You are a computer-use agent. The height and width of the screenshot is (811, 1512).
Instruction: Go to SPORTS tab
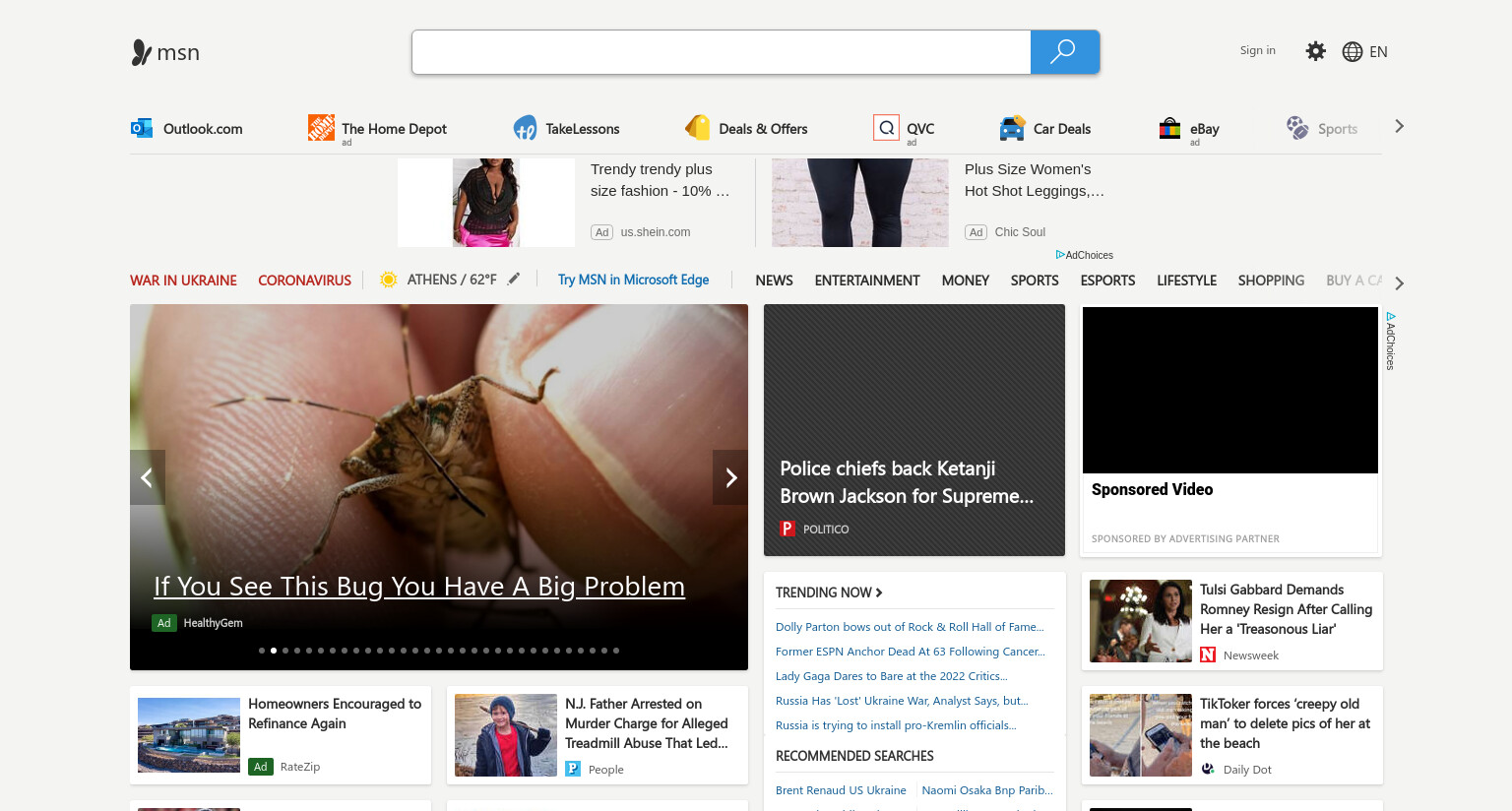pyautogui.click(x=1035, y=281)
